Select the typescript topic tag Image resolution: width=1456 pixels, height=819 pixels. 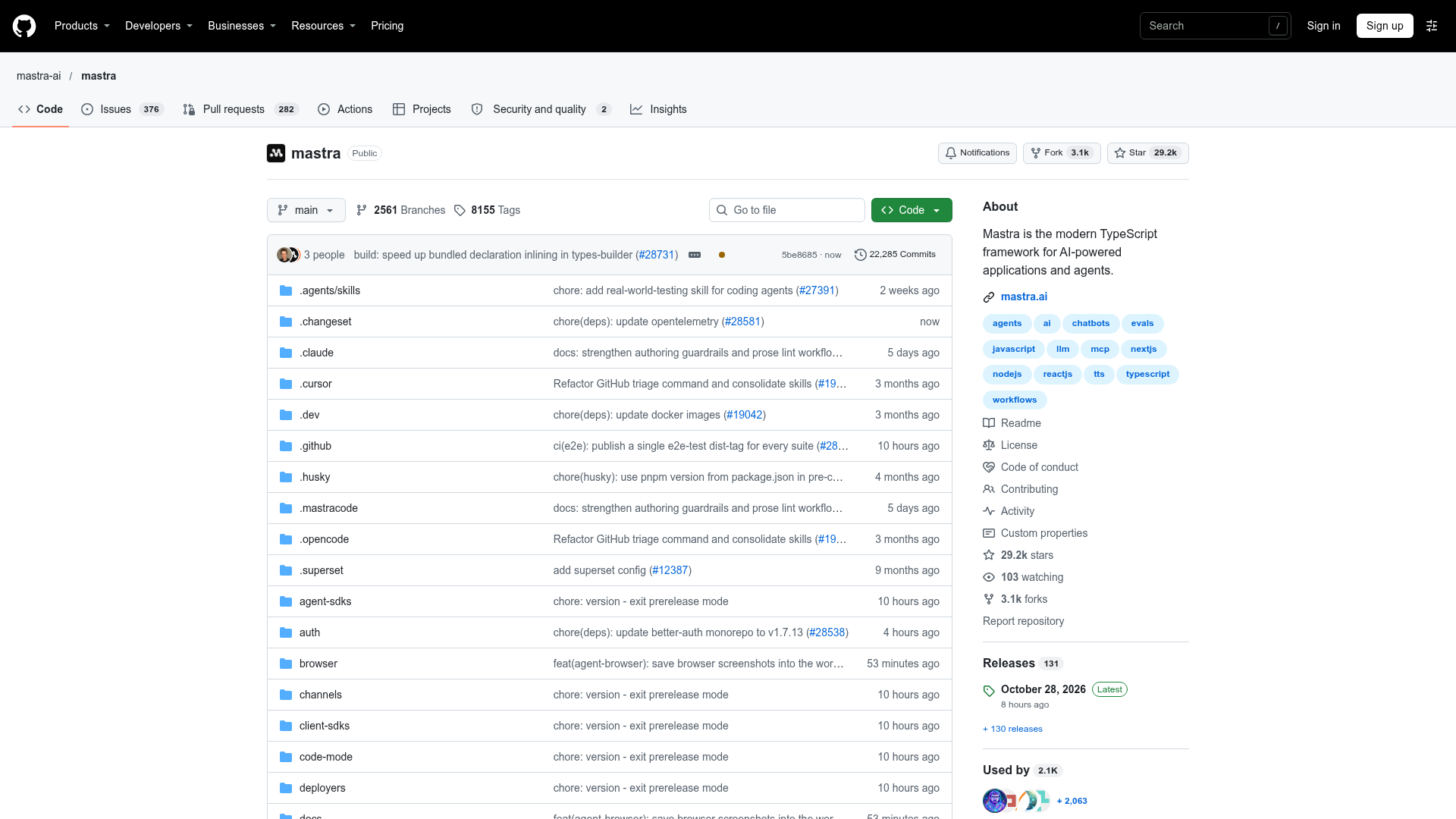[1147, 374]
